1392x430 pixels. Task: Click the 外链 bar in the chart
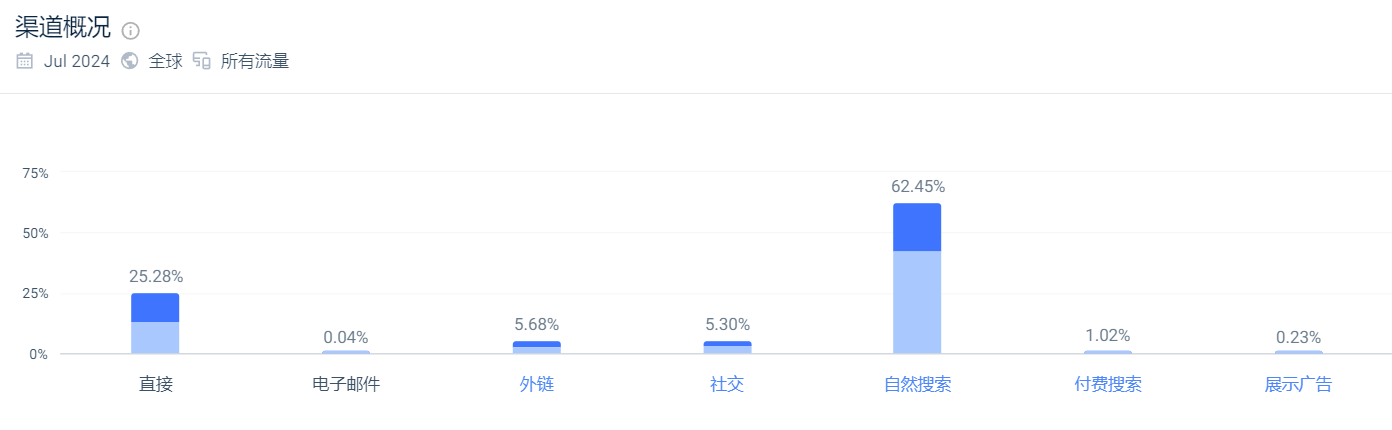click(536, 347)
